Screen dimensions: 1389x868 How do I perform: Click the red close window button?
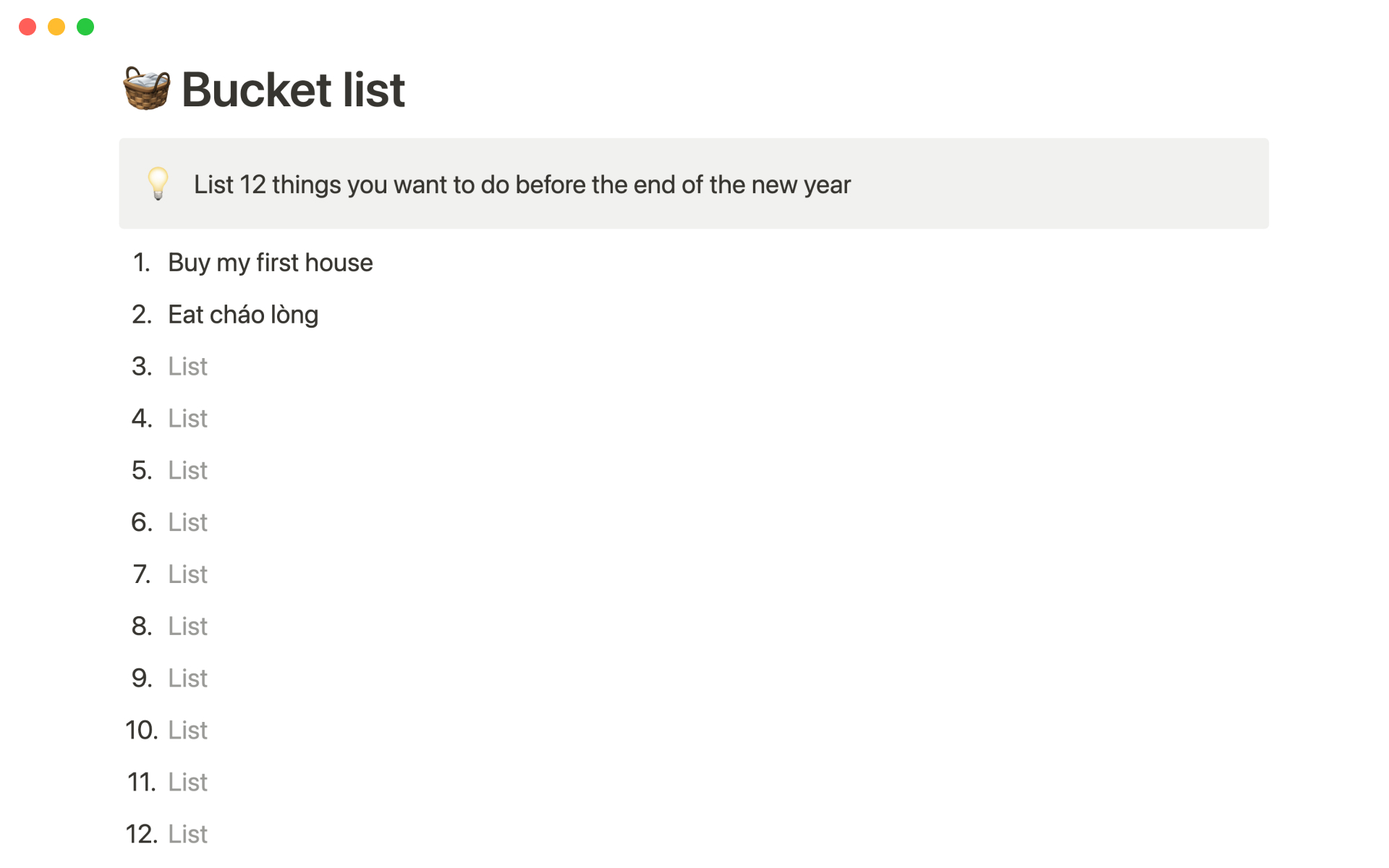pyautogui.click(x=27, y=27)
